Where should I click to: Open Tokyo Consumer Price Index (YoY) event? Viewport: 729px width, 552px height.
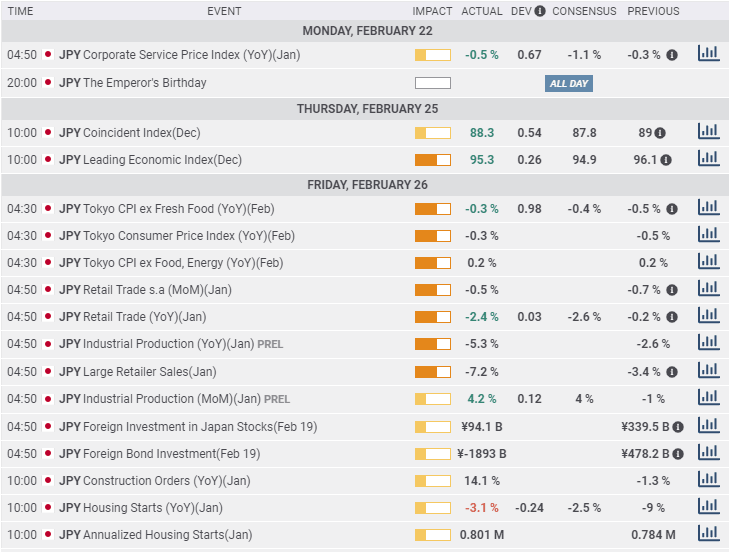[x=189, y=236]
